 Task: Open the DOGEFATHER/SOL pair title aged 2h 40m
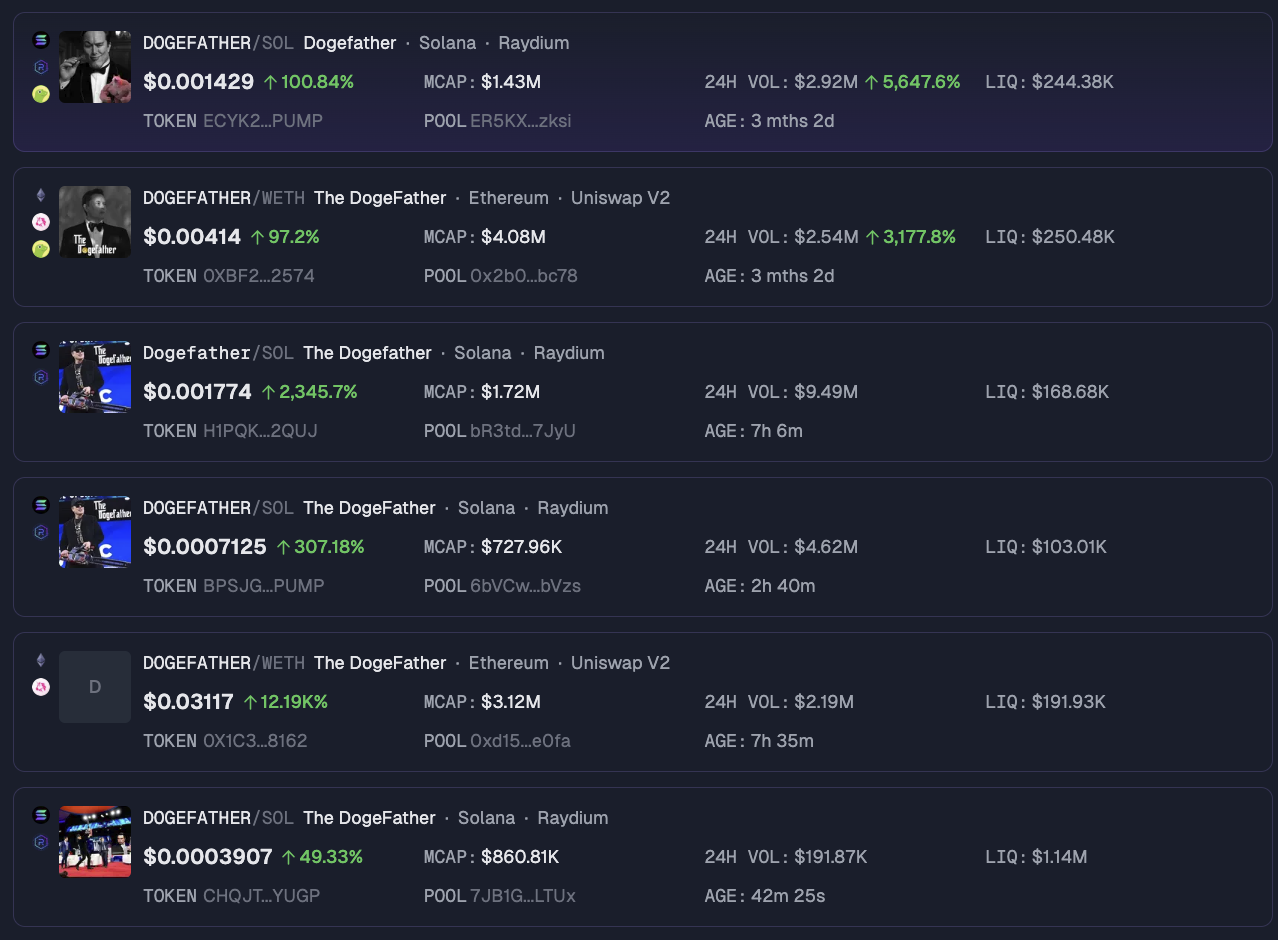(218, 508)
